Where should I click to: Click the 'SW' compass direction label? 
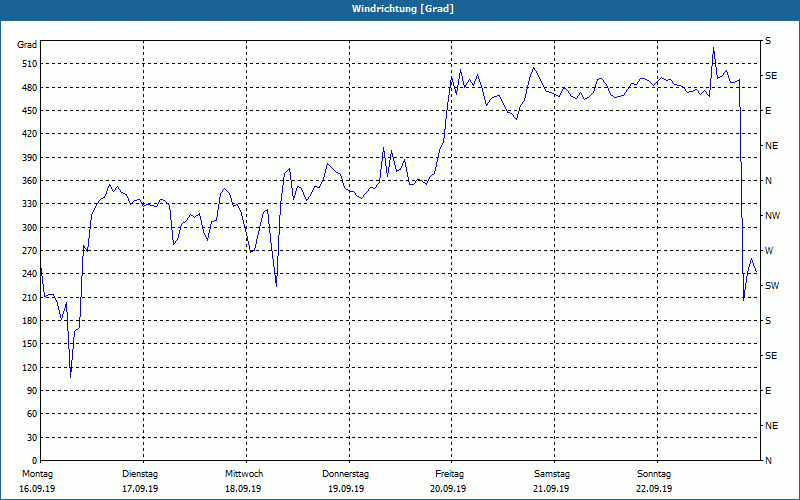click(x=772, y=286)
